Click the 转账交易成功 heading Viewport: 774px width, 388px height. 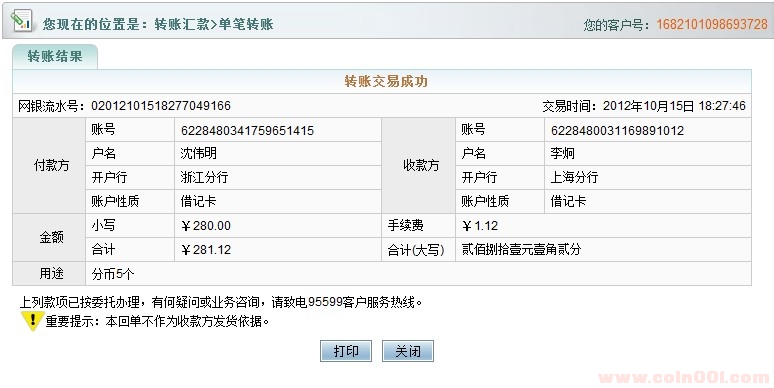coord(386,81)
